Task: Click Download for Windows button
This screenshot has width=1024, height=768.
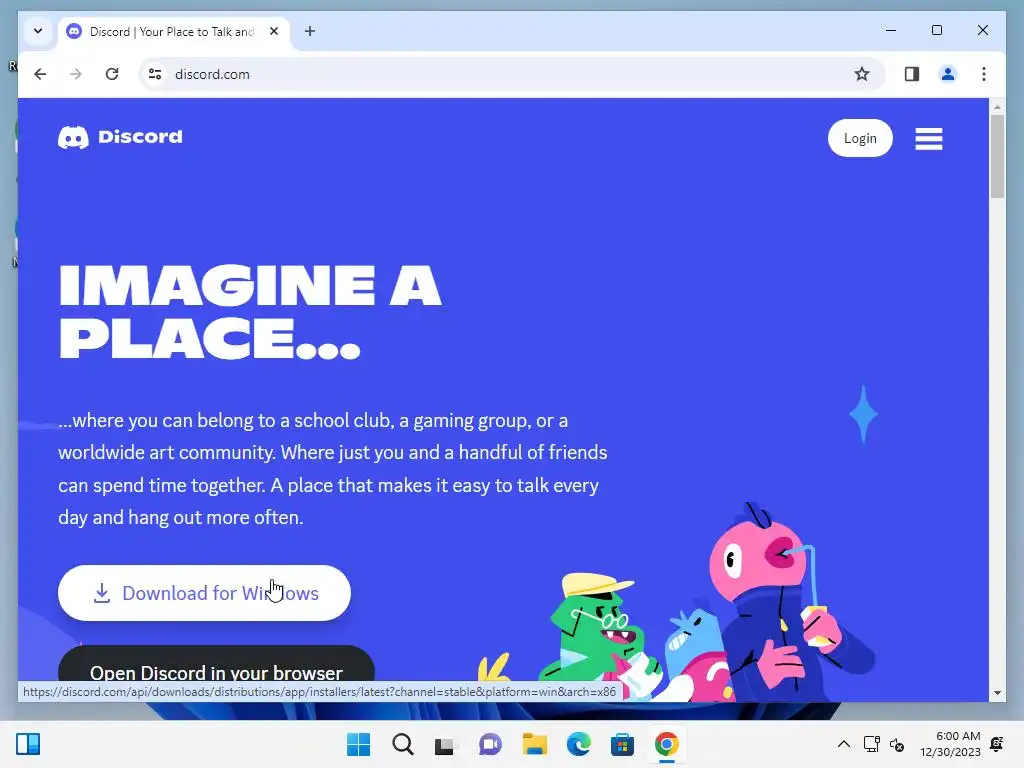Action: click(x=204, y=592)
